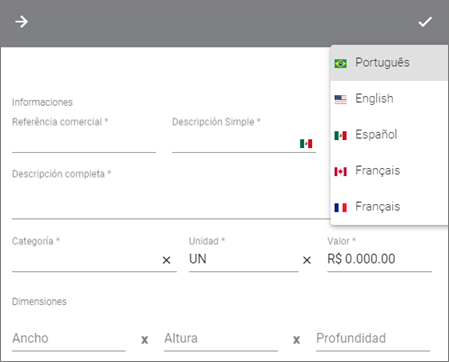449x362 pixels.
Task: Clear the Categoría field with X
Action: (x=166, y=260)
